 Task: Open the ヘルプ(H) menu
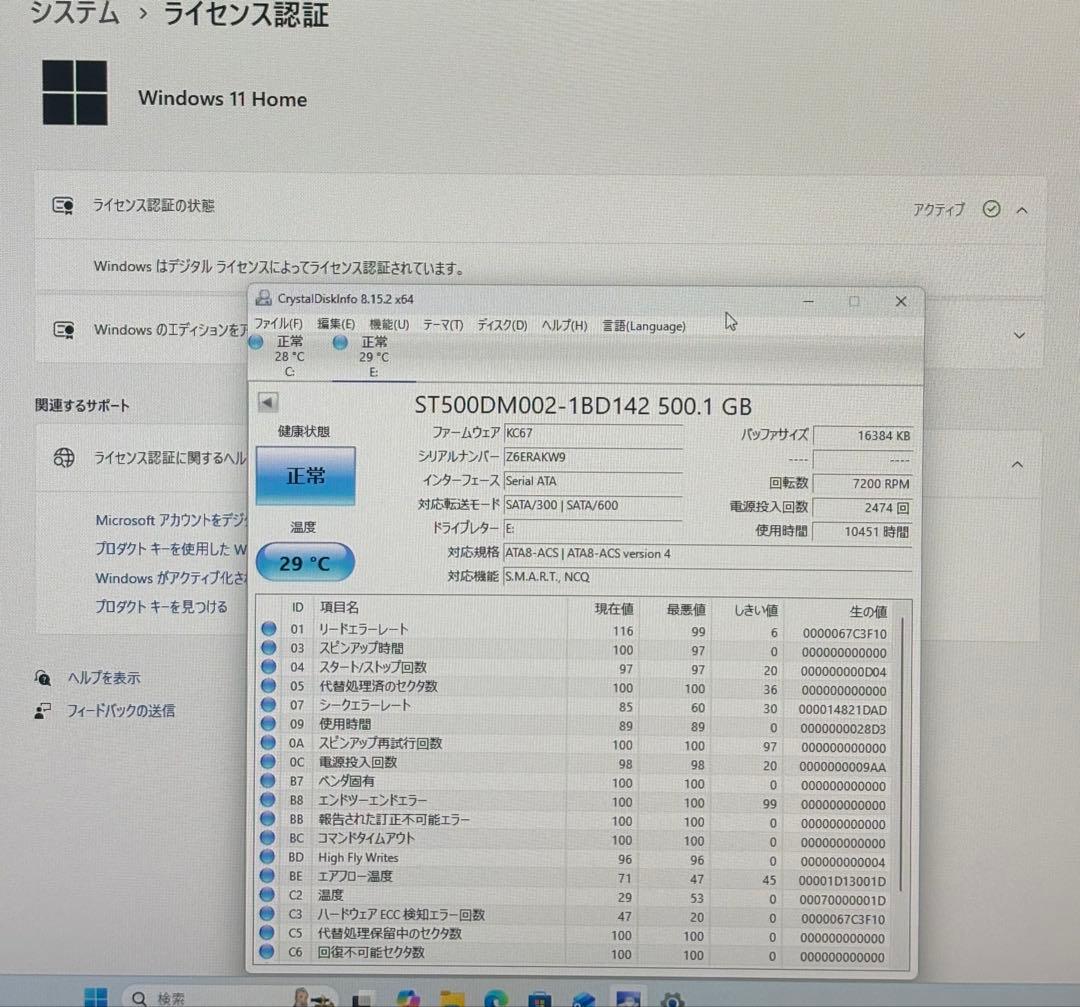564,325
